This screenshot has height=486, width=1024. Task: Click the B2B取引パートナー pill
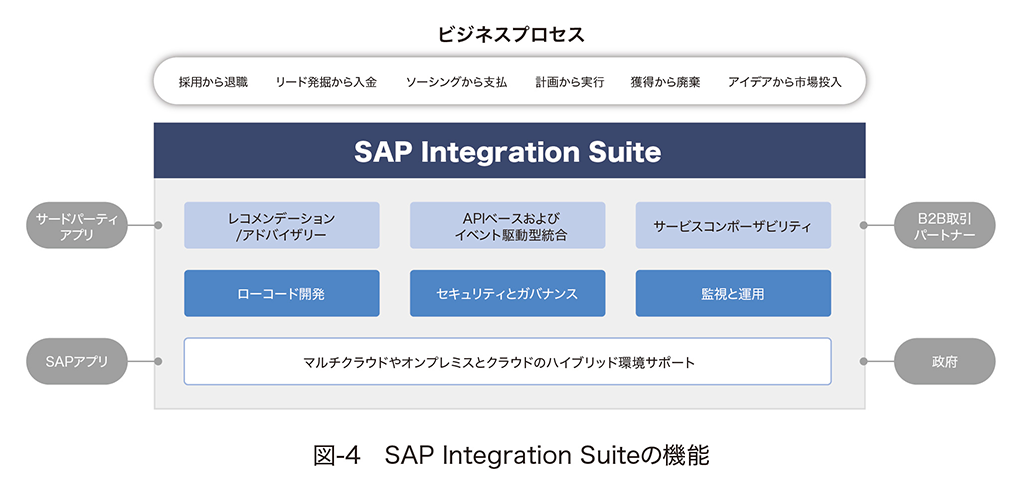944,225
